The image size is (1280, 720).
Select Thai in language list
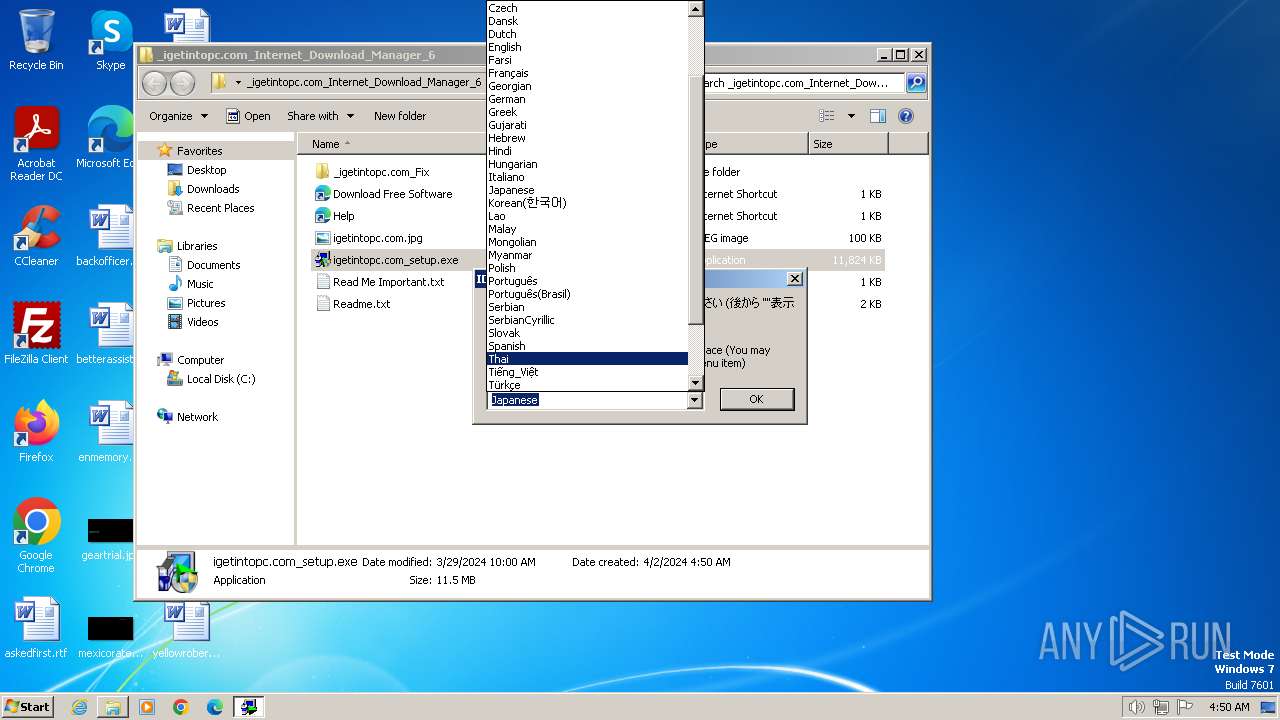coord(588,359)
